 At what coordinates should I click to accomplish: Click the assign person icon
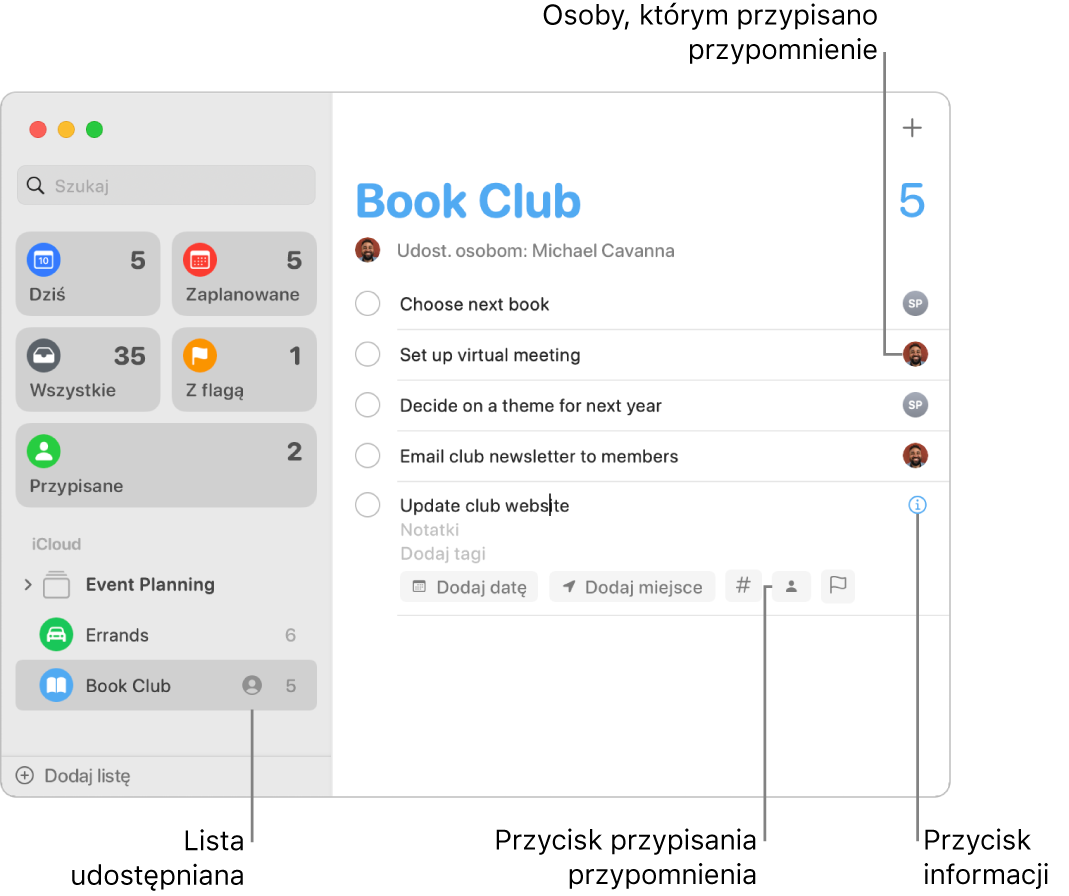tap(791, 586)
